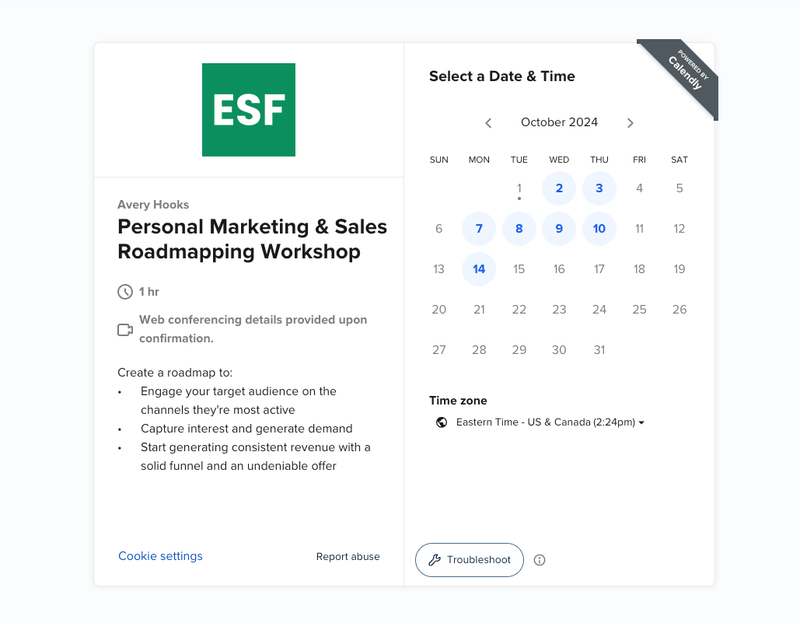
Task: Click the Report abuse link
Action: click(x=348, y=557)
